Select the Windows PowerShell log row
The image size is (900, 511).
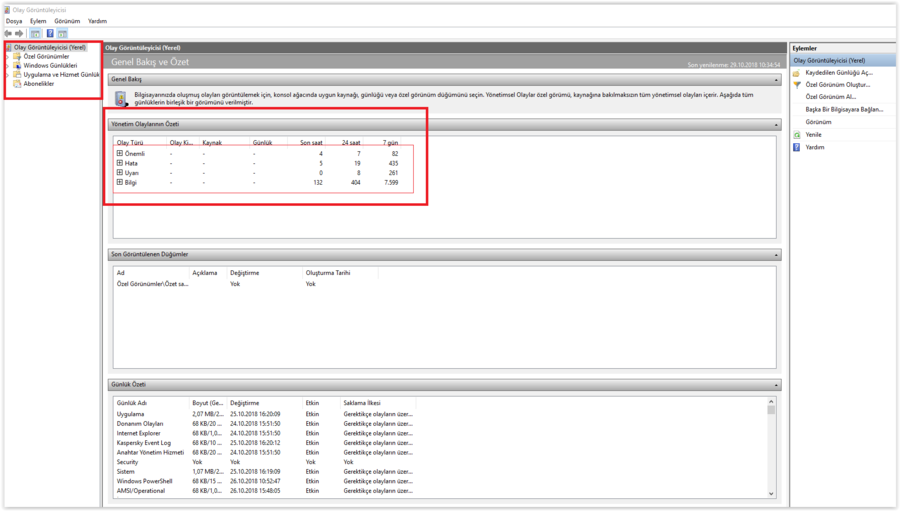[265, 481]
